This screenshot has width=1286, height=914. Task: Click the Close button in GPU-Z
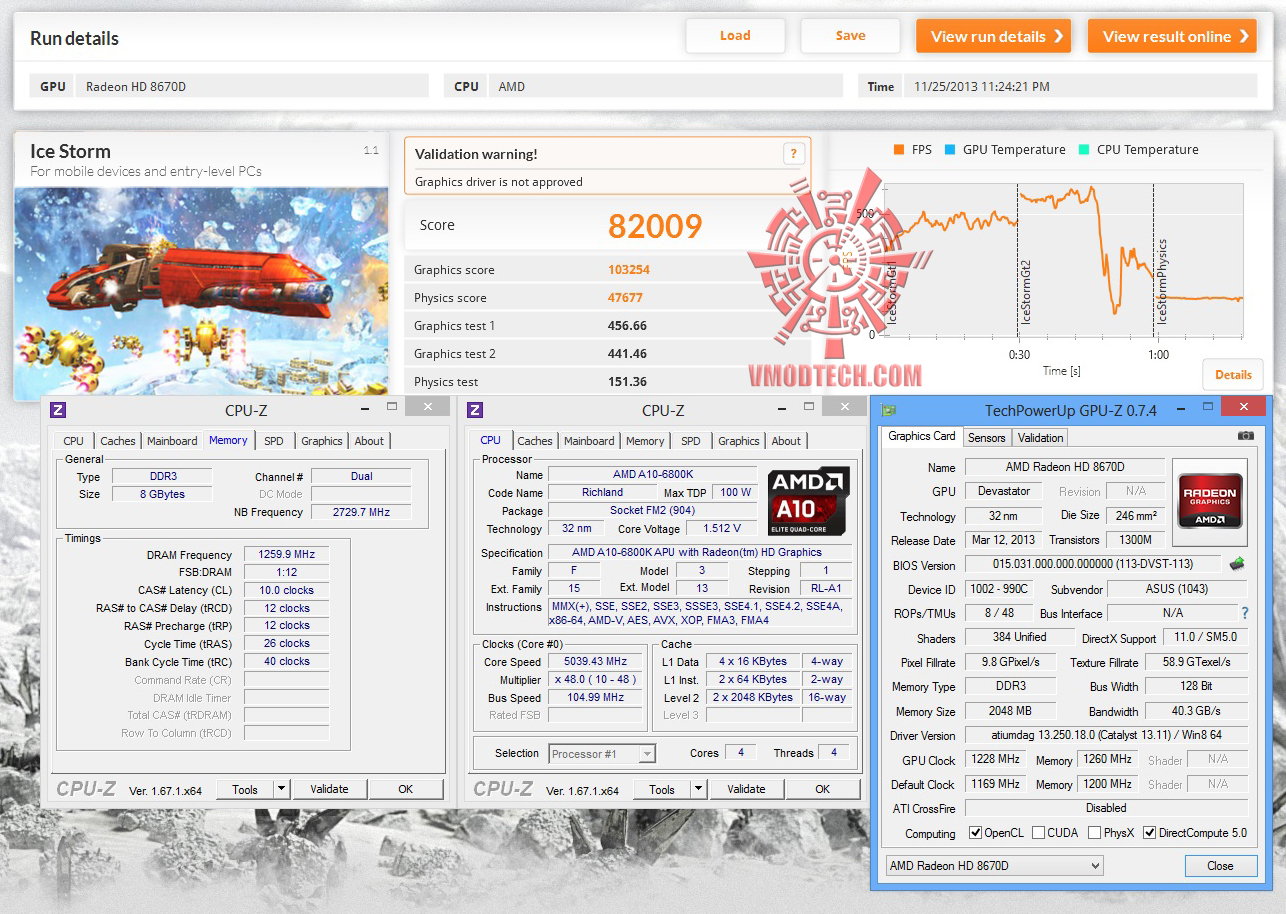(x=1220, y=866)
